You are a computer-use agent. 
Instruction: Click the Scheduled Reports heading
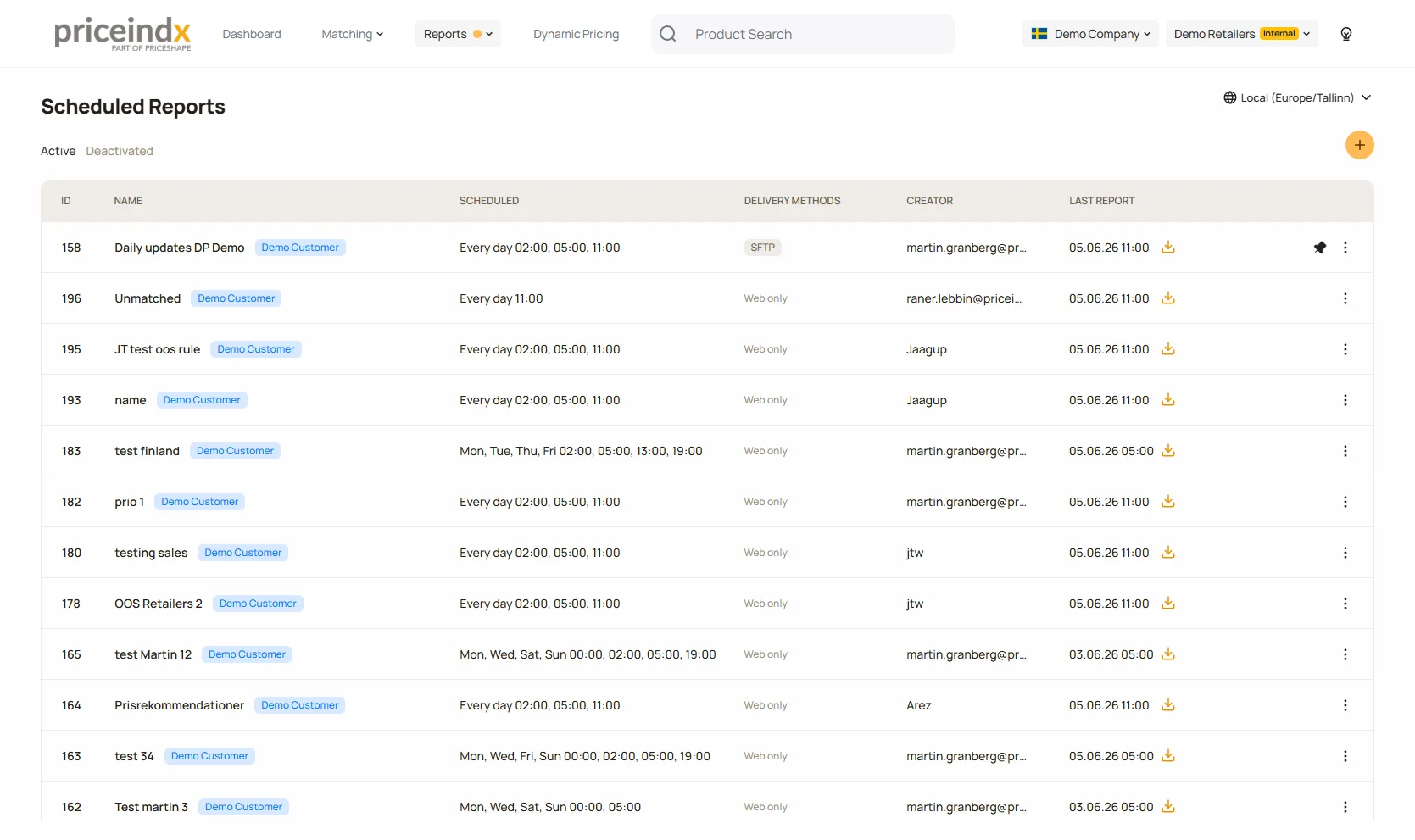133,107
